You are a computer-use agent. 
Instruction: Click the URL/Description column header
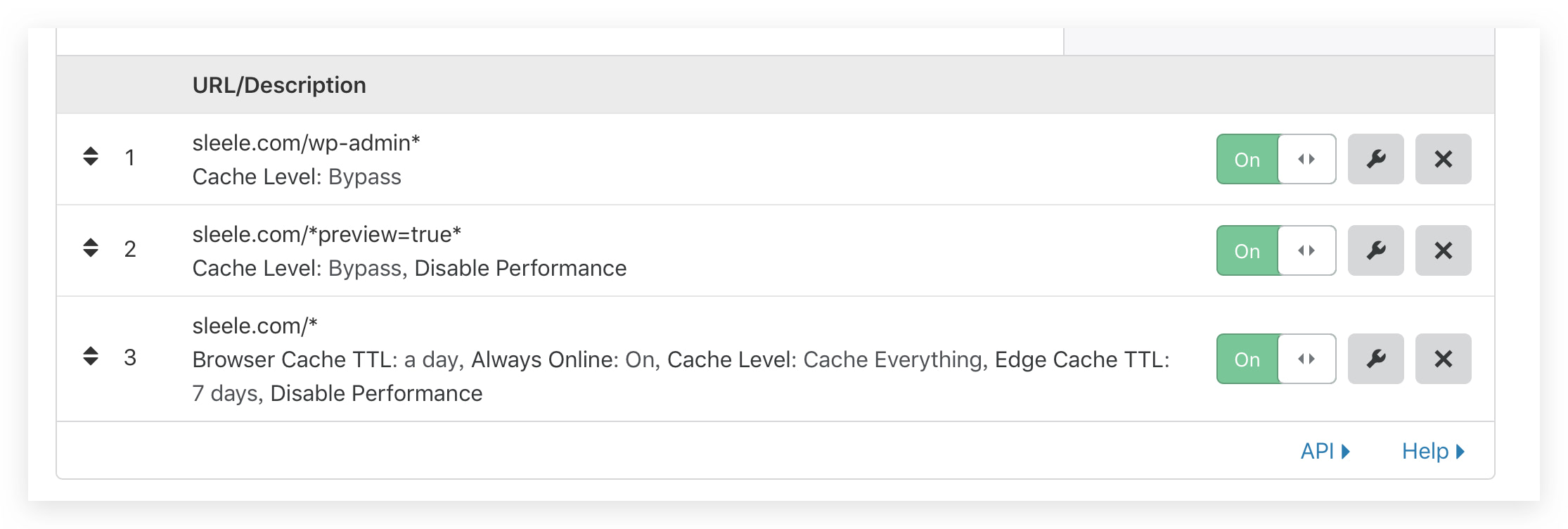[x=279, y=85]
